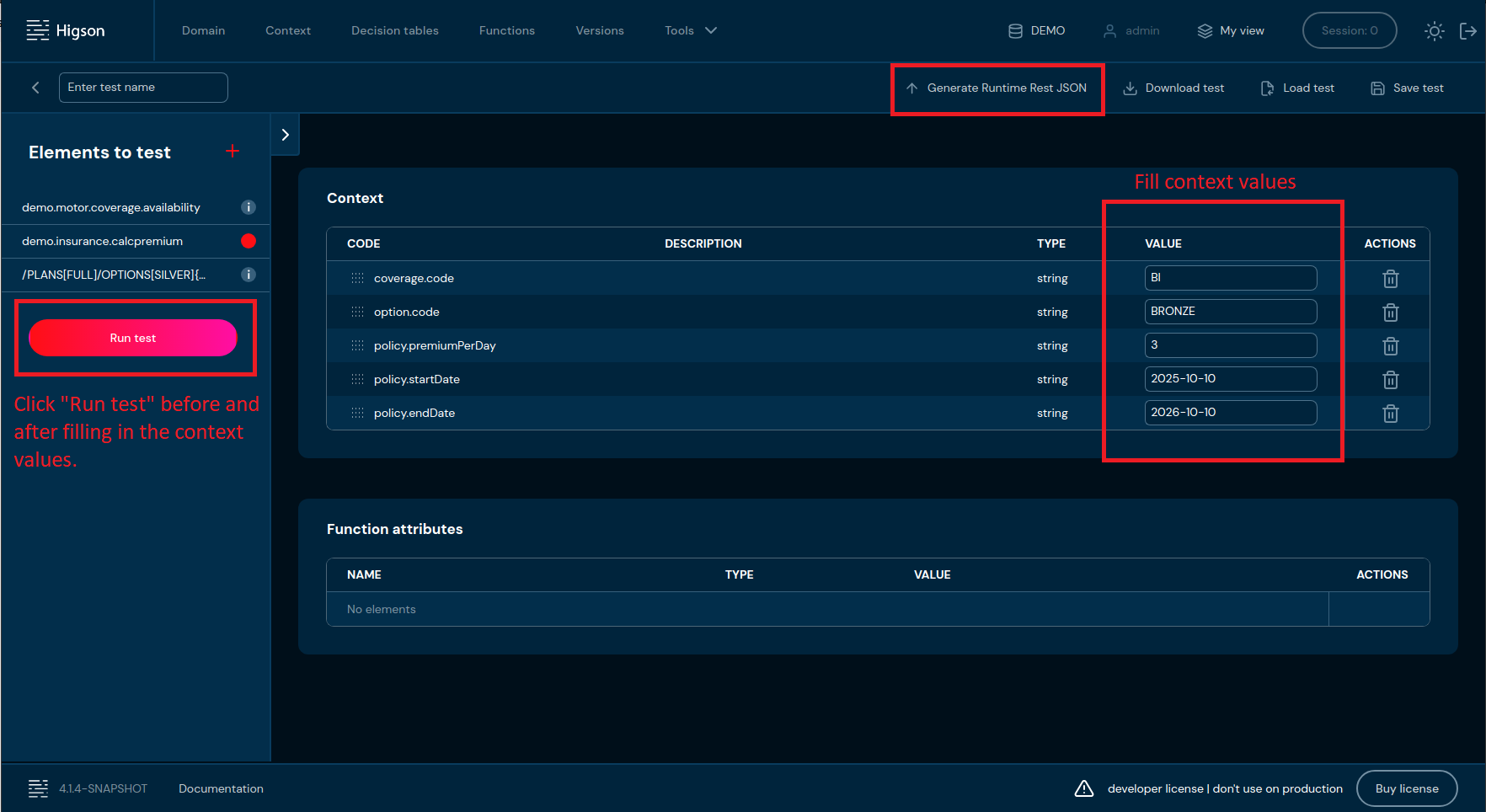Select demo.motor.coverage.availability element
Image resolution: width=1486 pixels, height=812 pixels.
tap(111, 207)
